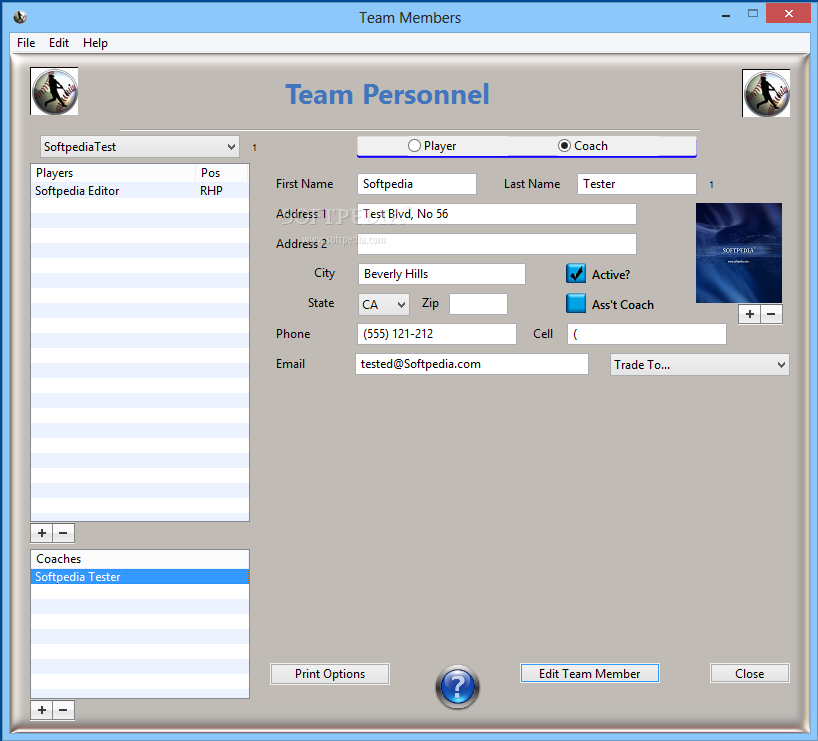
Task: Click the blue question mark help icon
Action: [x=458, y=686]
